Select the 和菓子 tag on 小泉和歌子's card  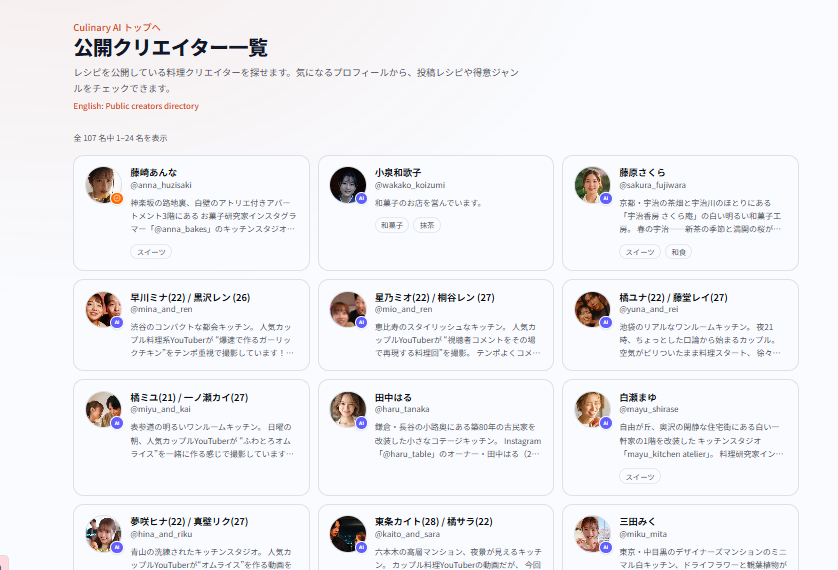point(392,225)
